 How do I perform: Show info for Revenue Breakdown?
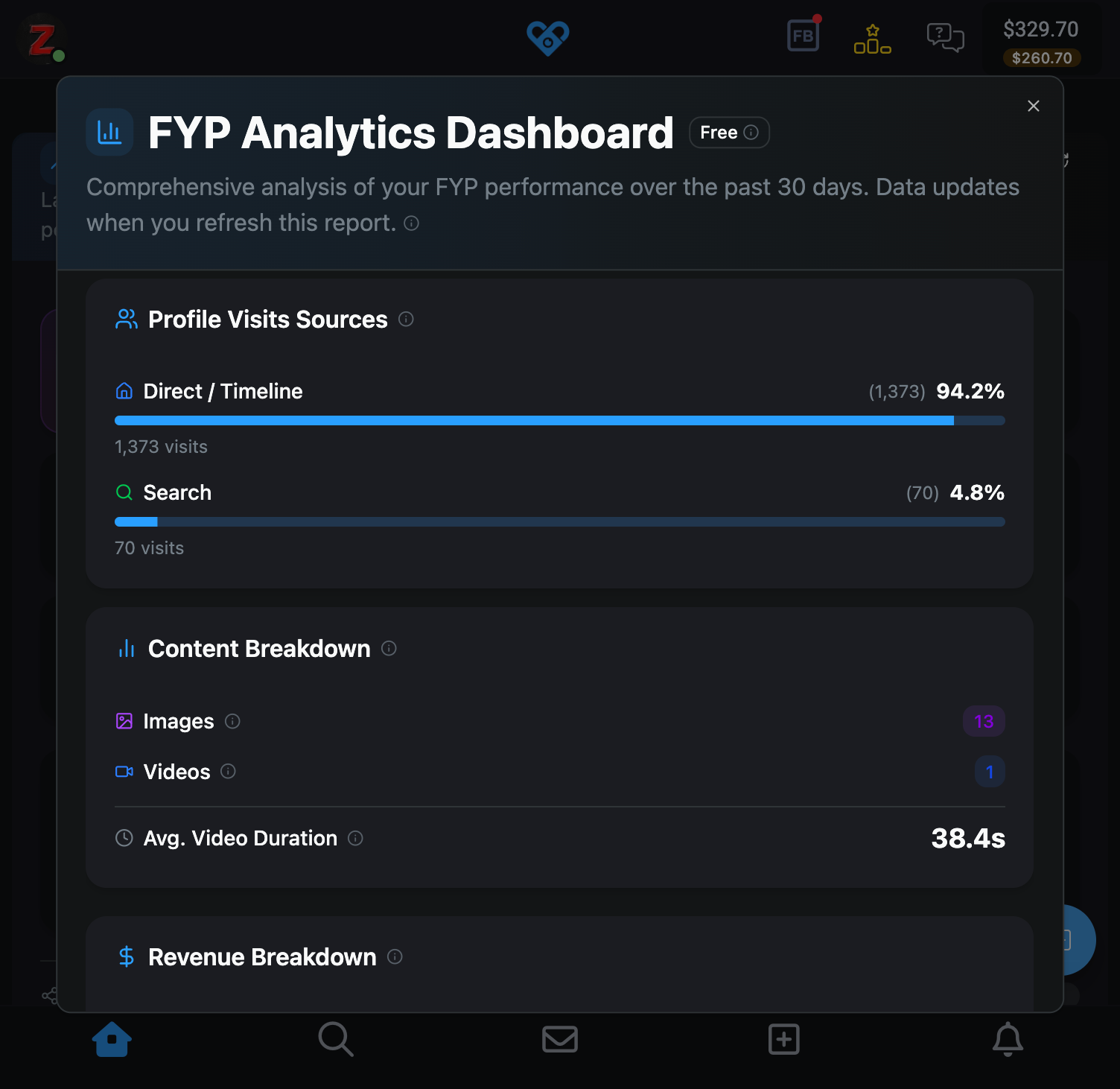[395, 956]
